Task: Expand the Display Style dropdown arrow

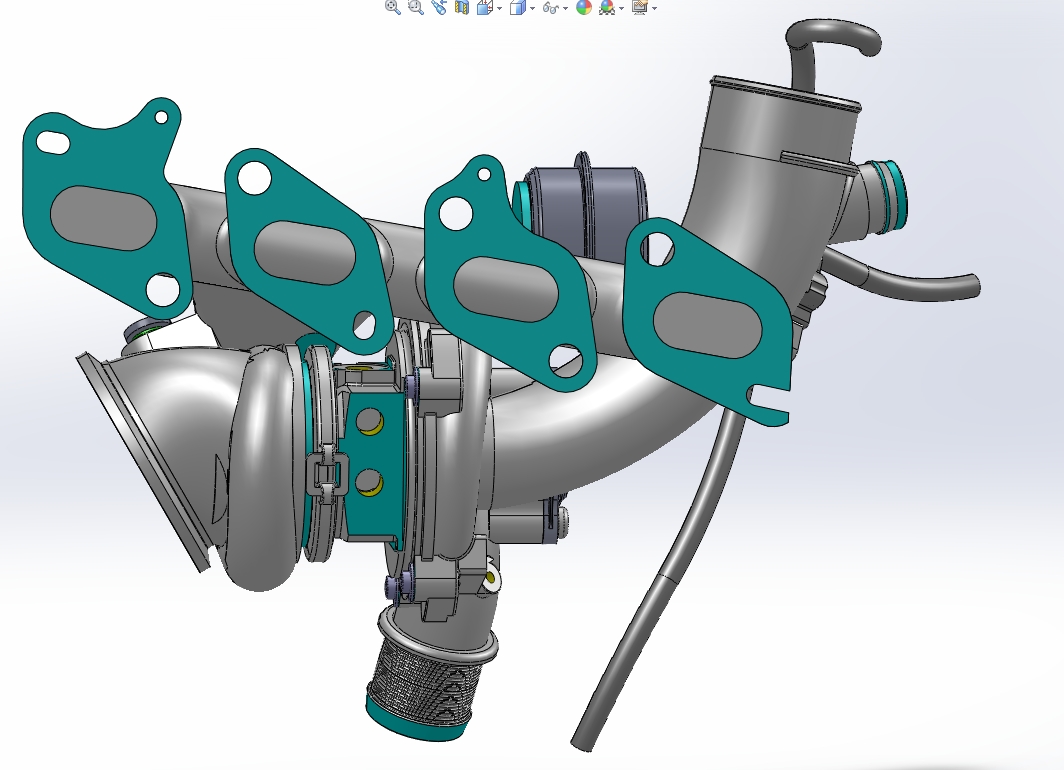Action: click(x=532, y=8)
